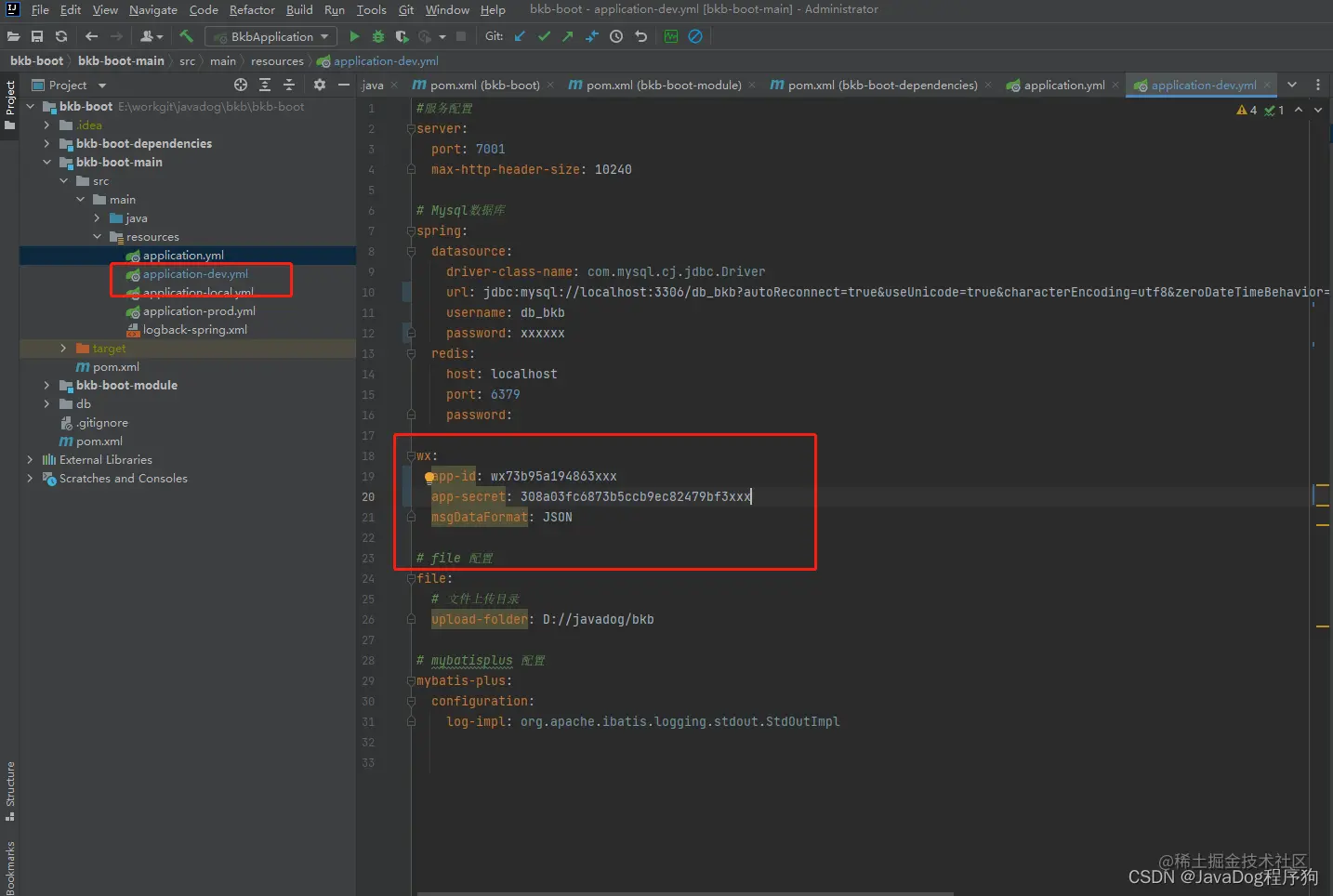
Task: Open user profile dropdown in toolbar
Action: [x=152, y=36]
